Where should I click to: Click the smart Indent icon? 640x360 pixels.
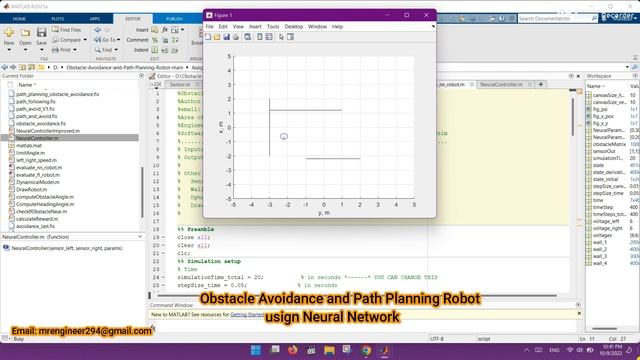tap(155, 50)
